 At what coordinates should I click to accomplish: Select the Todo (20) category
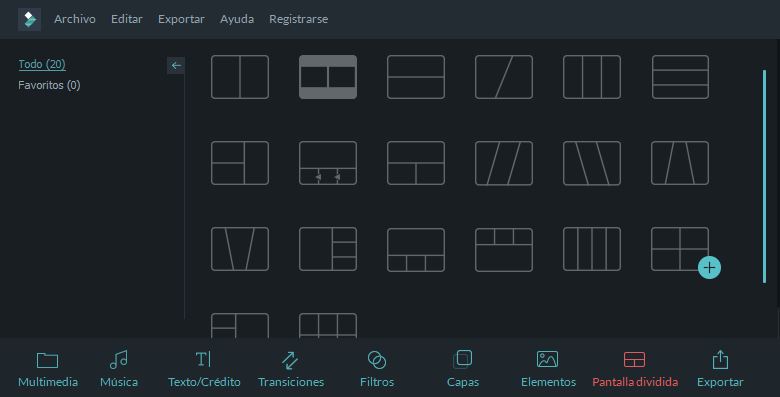point(42,64)
